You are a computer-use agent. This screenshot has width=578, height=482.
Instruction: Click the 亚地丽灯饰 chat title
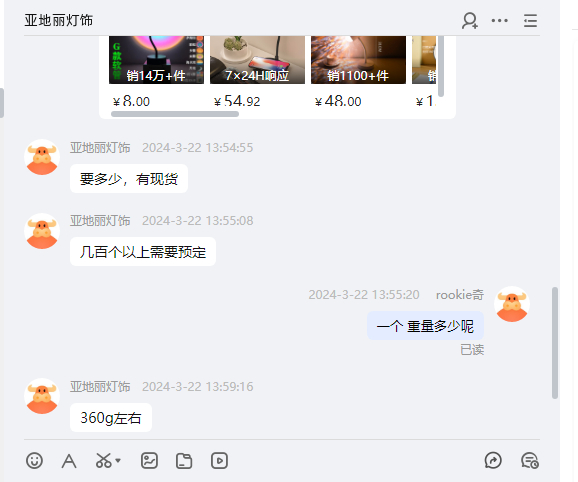click(x=59, y=20)
